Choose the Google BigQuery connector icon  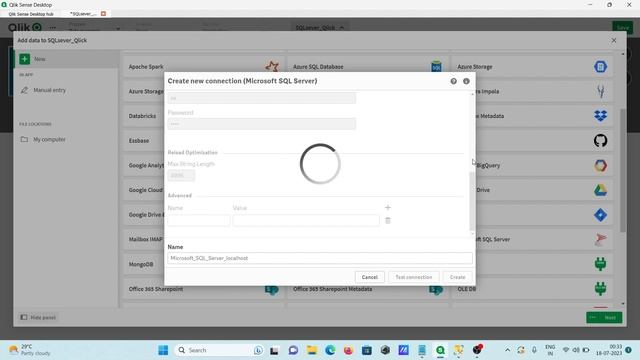click(x=600, y=166)
